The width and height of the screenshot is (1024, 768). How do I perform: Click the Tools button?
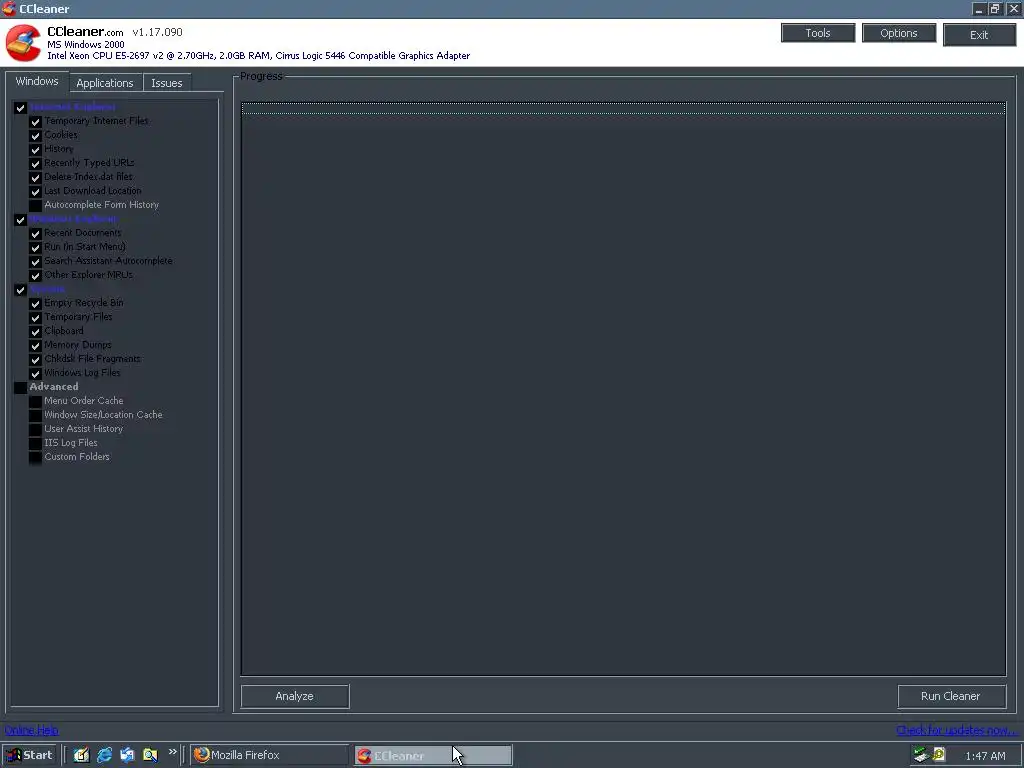tap(818, 33)
